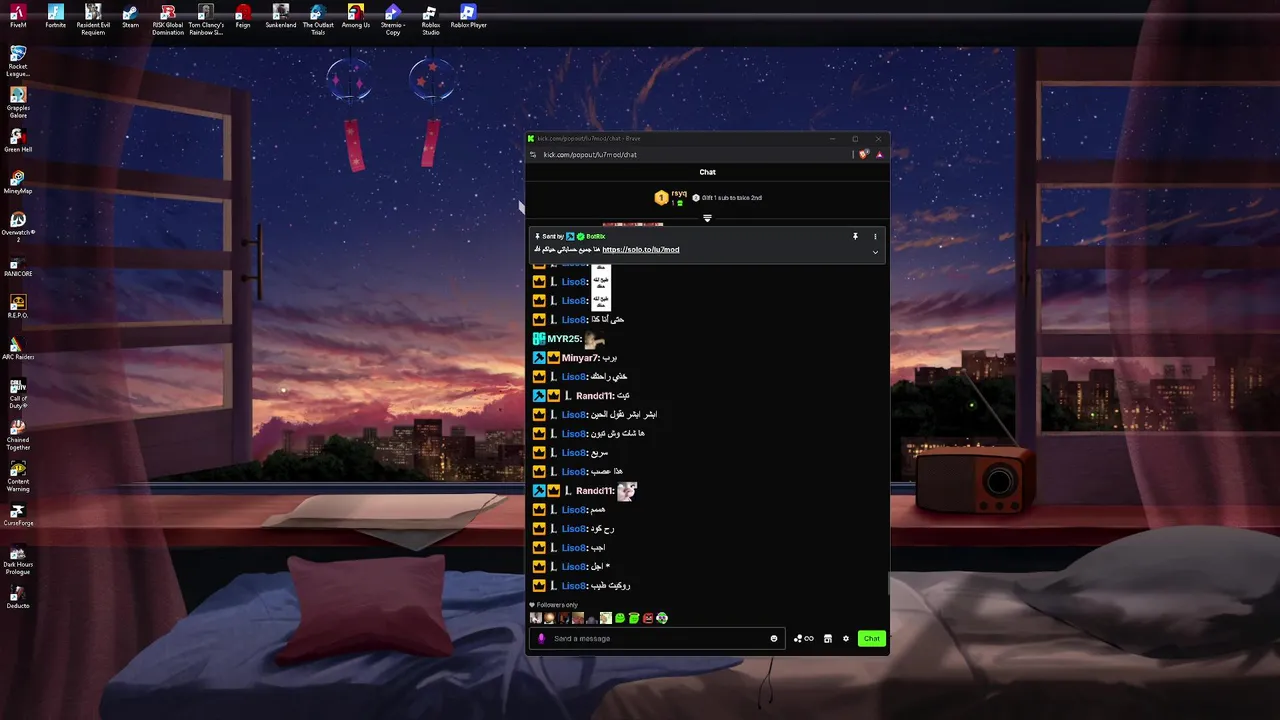Viewport: 1280px width, 720px height.
Task: Open site settings icon in address bar
Action: pos(533,154)
